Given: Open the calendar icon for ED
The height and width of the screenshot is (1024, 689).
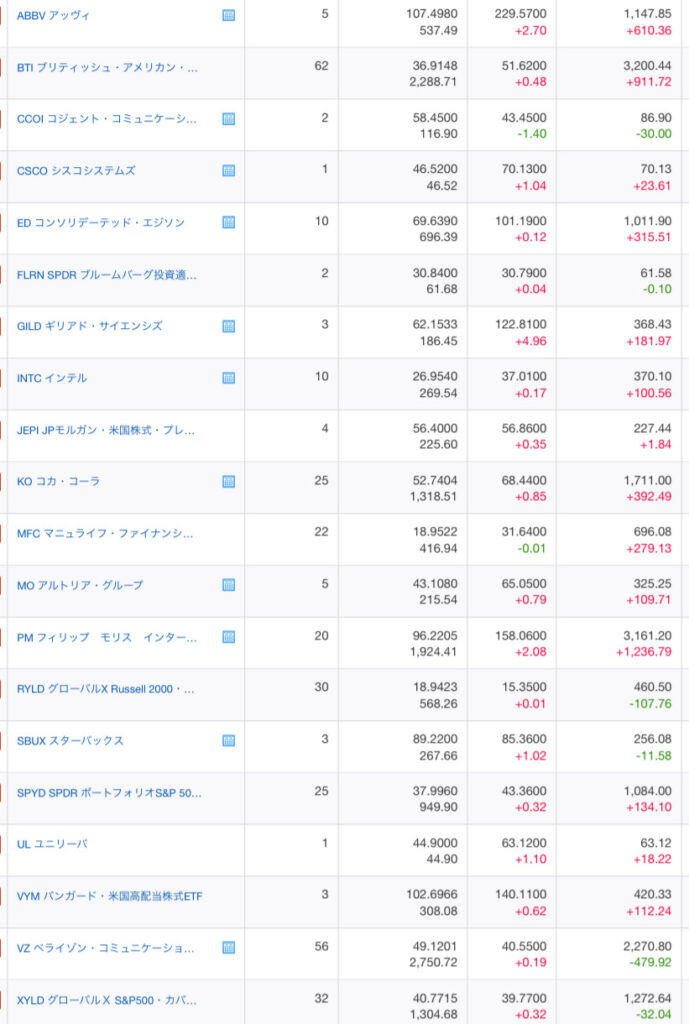Looking at the screenshot, I should (229, 222).
